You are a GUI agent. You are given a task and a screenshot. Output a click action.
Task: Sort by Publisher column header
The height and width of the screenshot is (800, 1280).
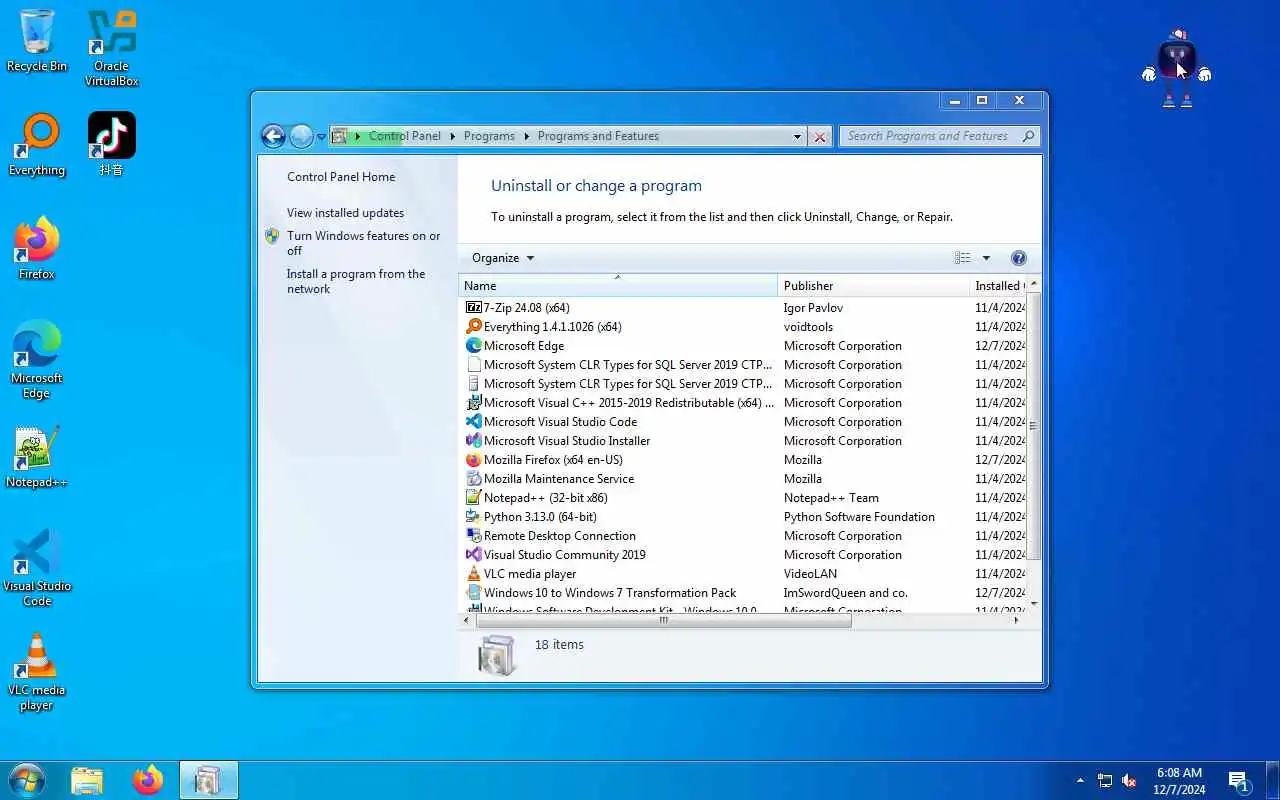873,286
